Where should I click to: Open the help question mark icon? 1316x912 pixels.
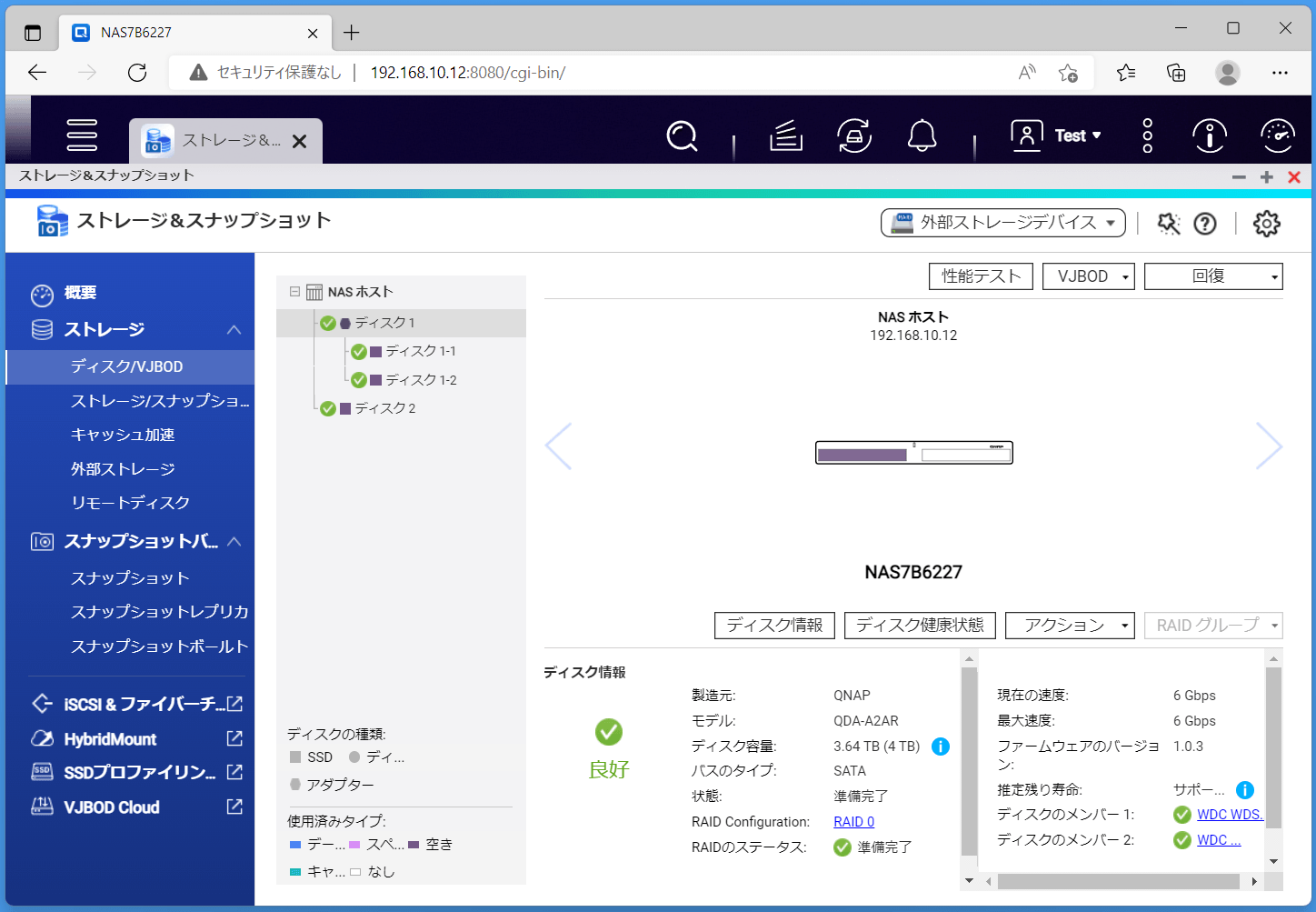point(1205,223)
